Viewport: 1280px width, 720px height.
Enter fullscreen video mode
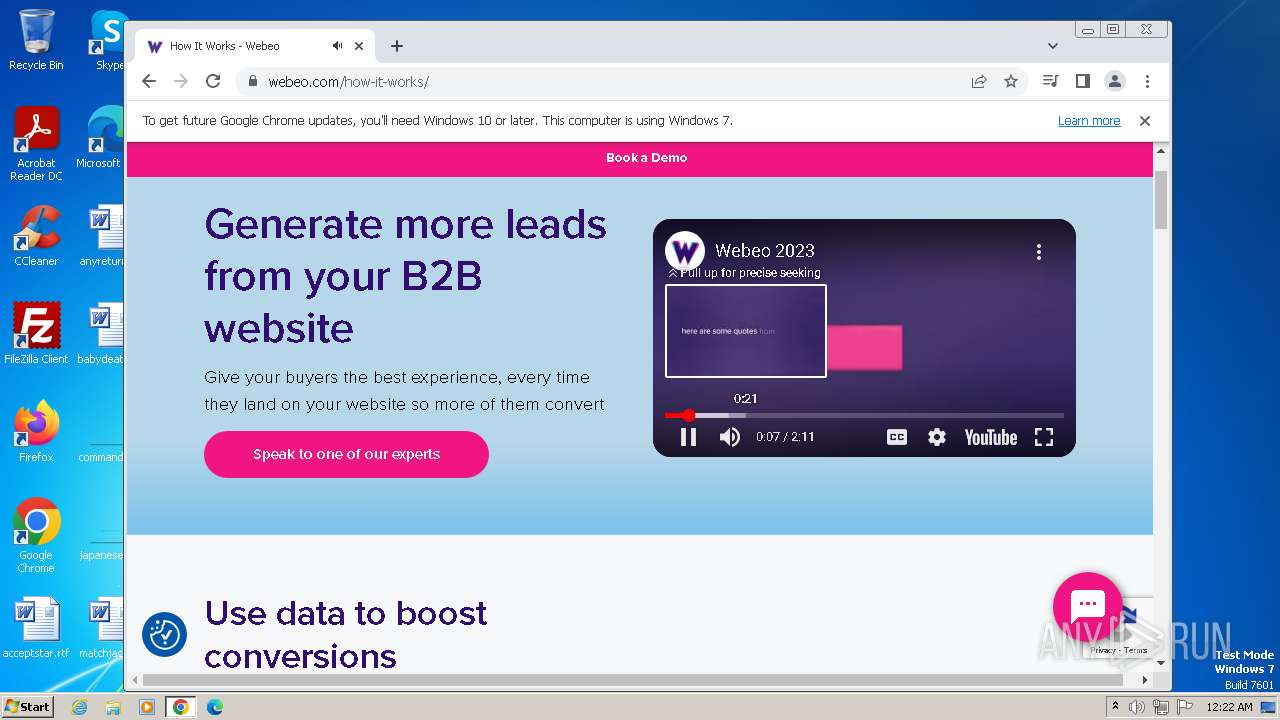(1044, 437)
